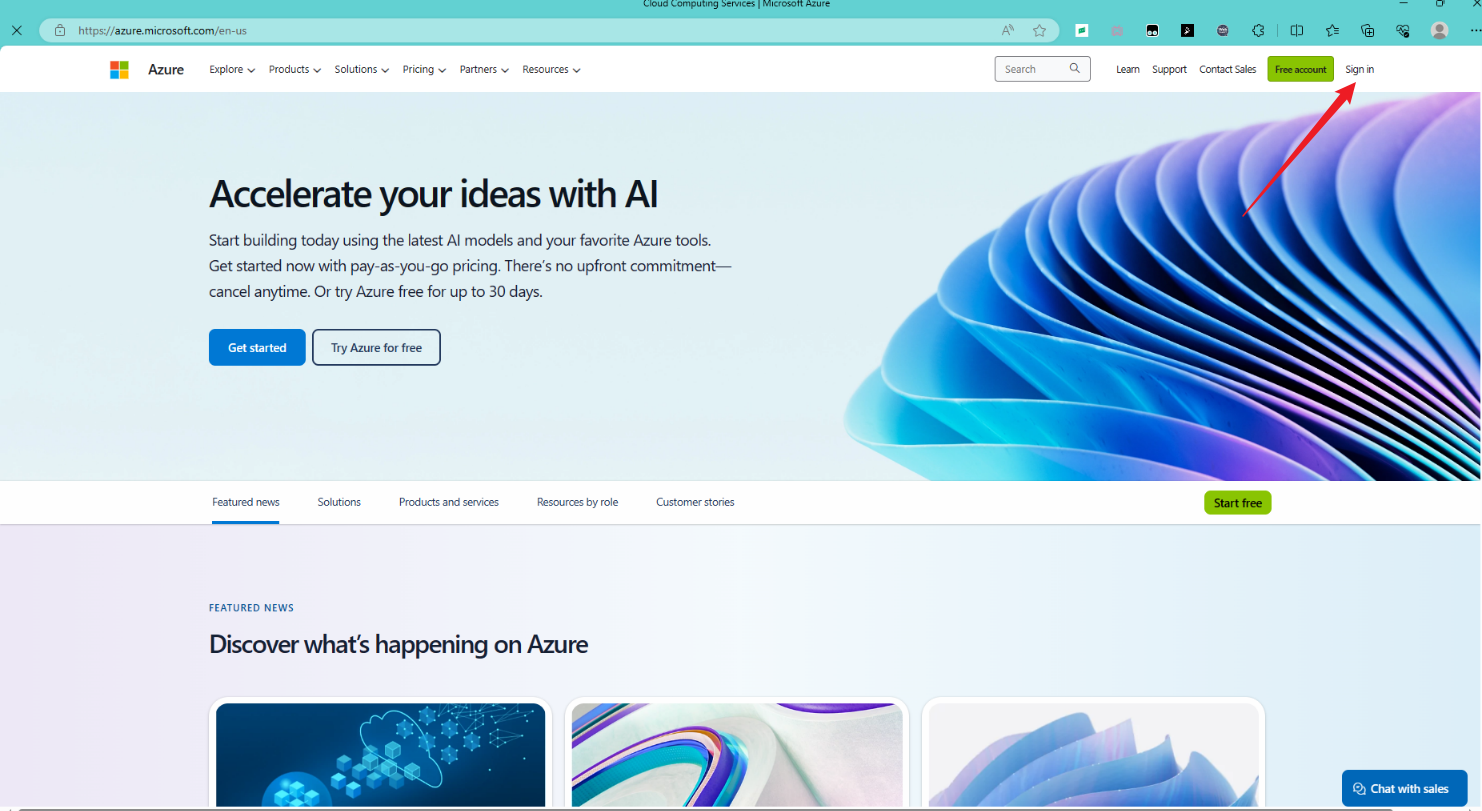Viewport: 1482px width, 811px height.
Task: Expand the Explore dropdown menu
Action: click(232, 70)
